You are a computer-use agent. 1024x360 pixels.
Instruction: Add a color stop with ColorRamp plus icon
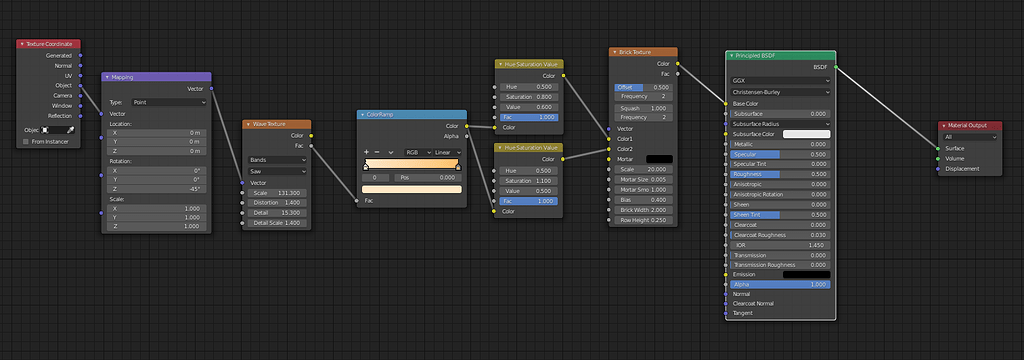[367, 152]
